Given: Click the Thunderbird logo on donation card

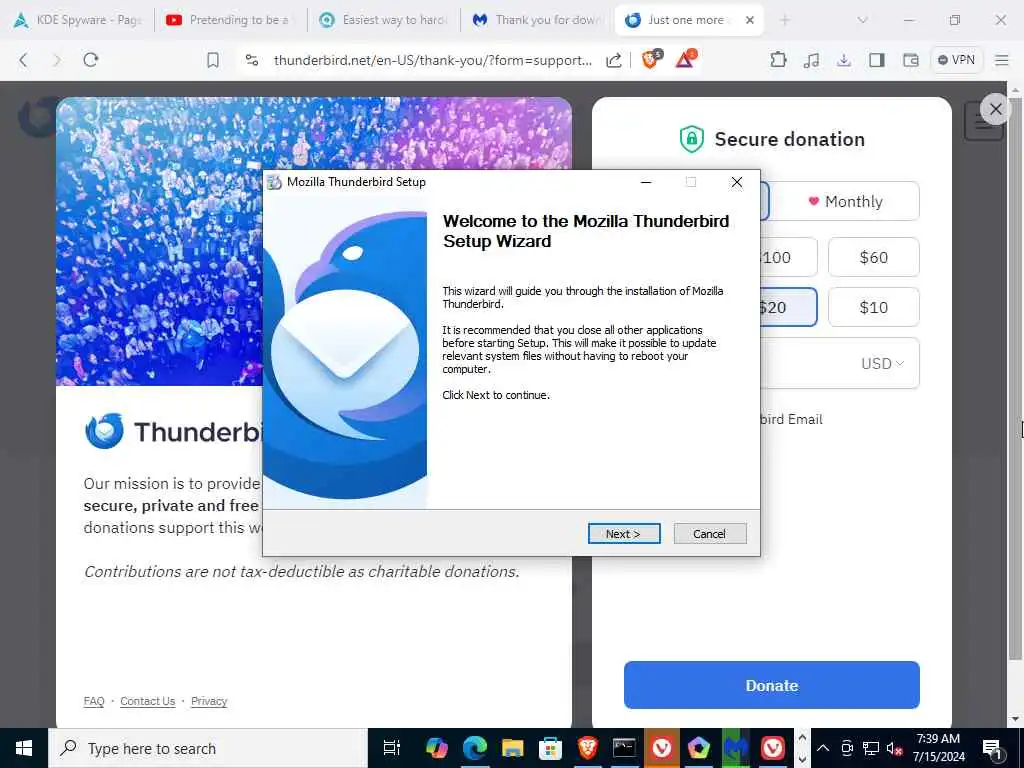Looking at the screenshot, I should [104, 431].
